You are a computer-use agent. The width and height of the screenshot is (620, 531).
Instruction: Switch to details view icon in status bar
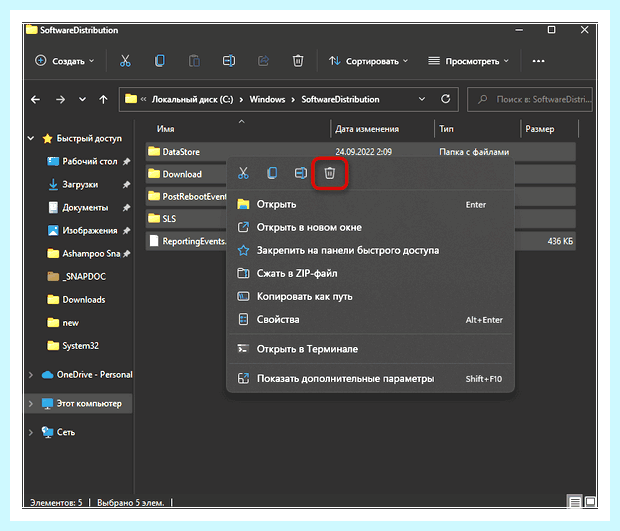575,502
